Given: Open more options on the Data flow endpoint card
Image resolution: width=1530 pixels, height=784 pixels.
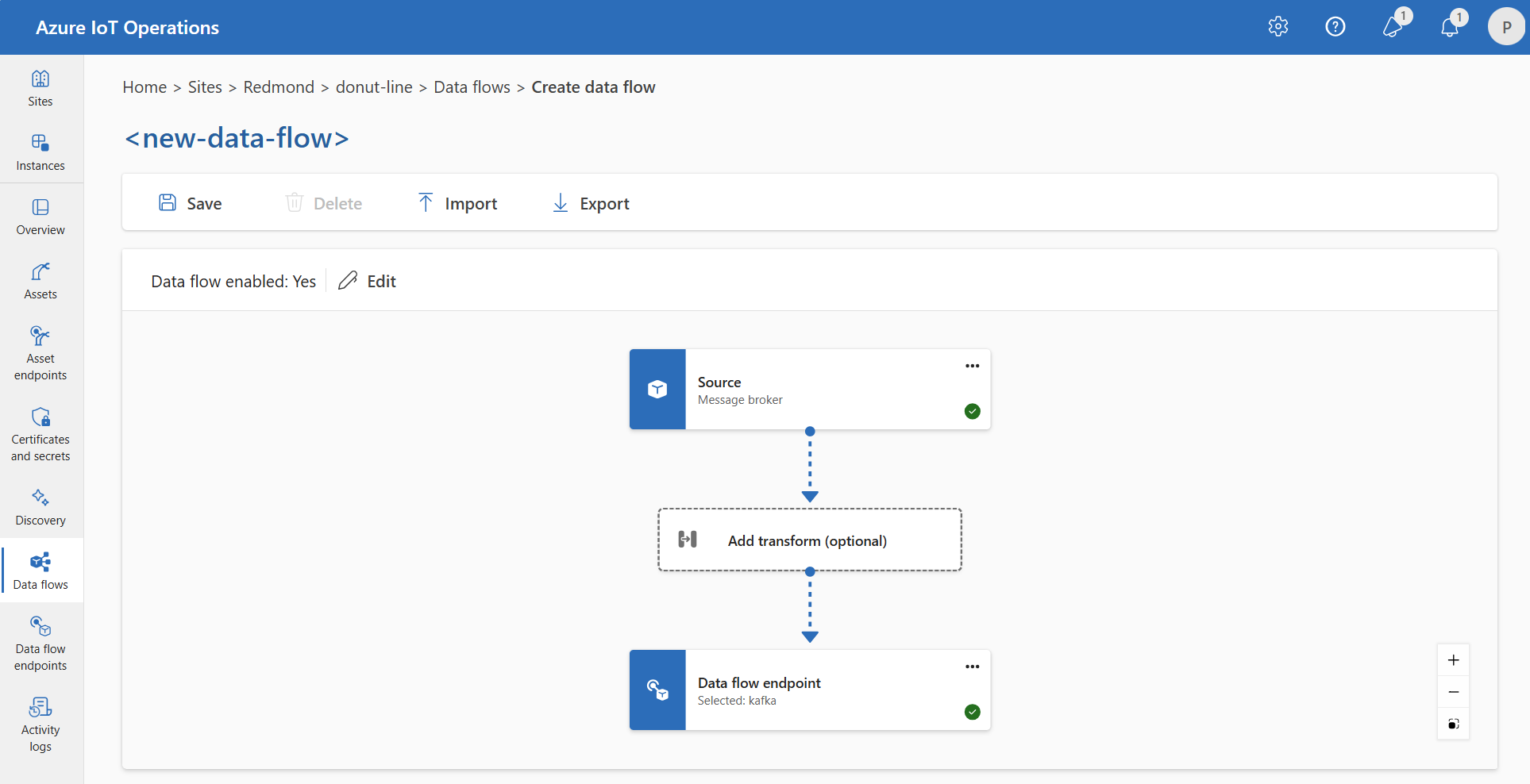Looking at the screenshot, I should 972,667.
